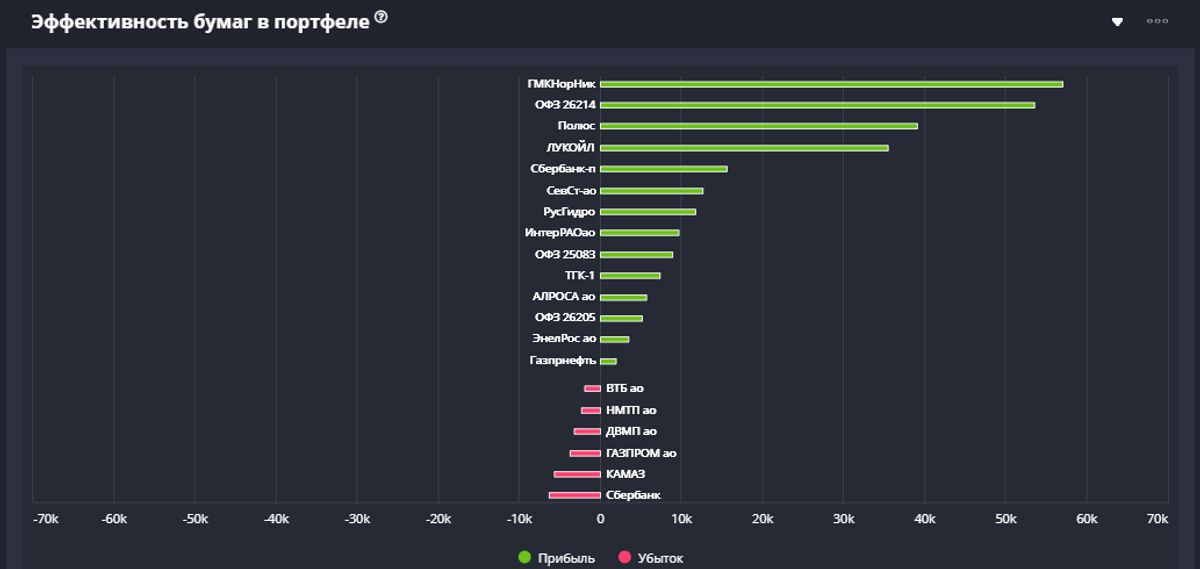
Task: Click the green Прибыль legend circle
Action: pos(525,557)
